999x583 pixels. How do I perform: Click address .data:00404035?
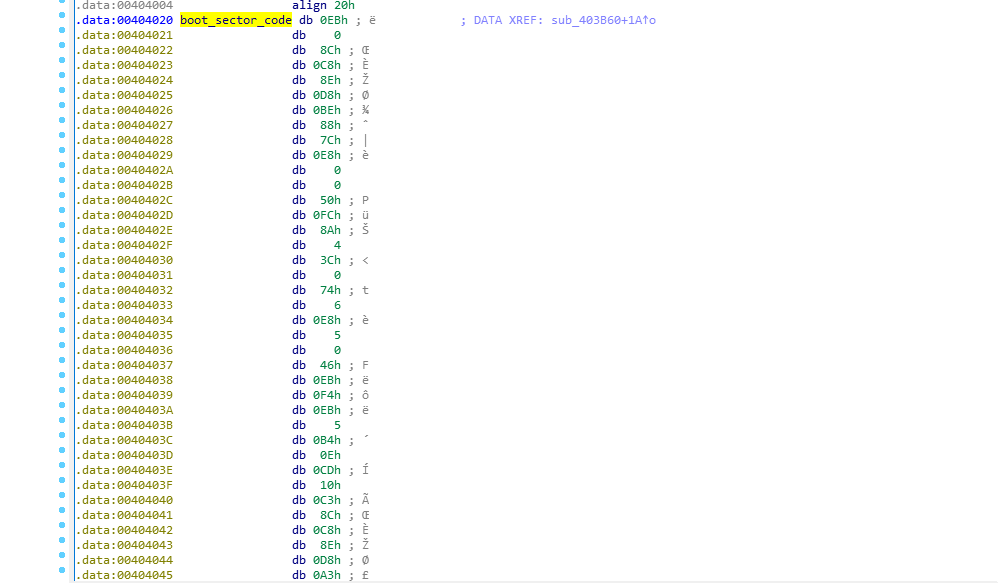click(x=124, y=335)
